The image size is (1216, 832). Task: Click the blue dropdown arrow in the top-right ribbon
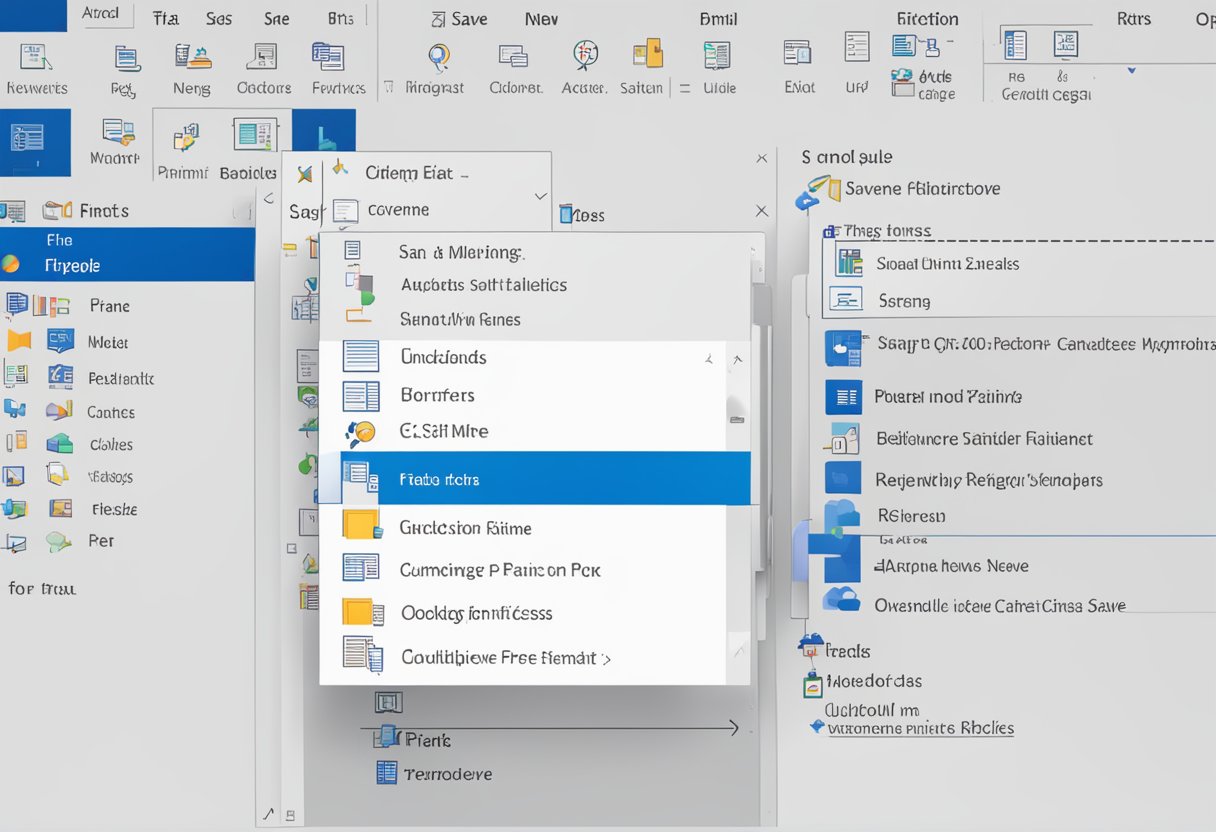click(x=1131, y=72)
